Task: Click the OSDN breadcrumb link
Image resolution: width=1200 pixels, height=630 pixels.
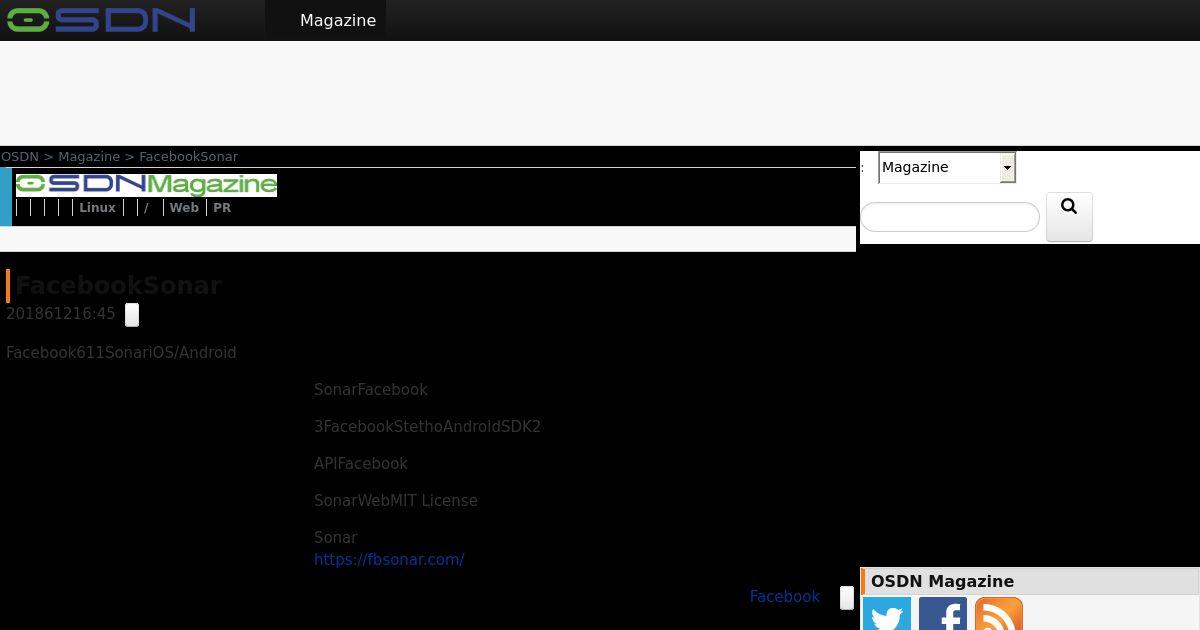Action: 20,157
